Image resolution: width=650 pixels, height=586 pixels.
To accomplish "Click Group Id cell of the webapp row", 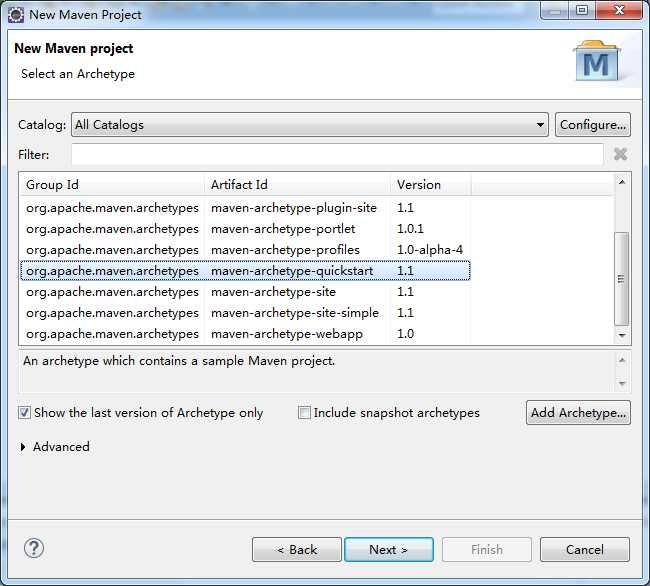I will (112, 334).
